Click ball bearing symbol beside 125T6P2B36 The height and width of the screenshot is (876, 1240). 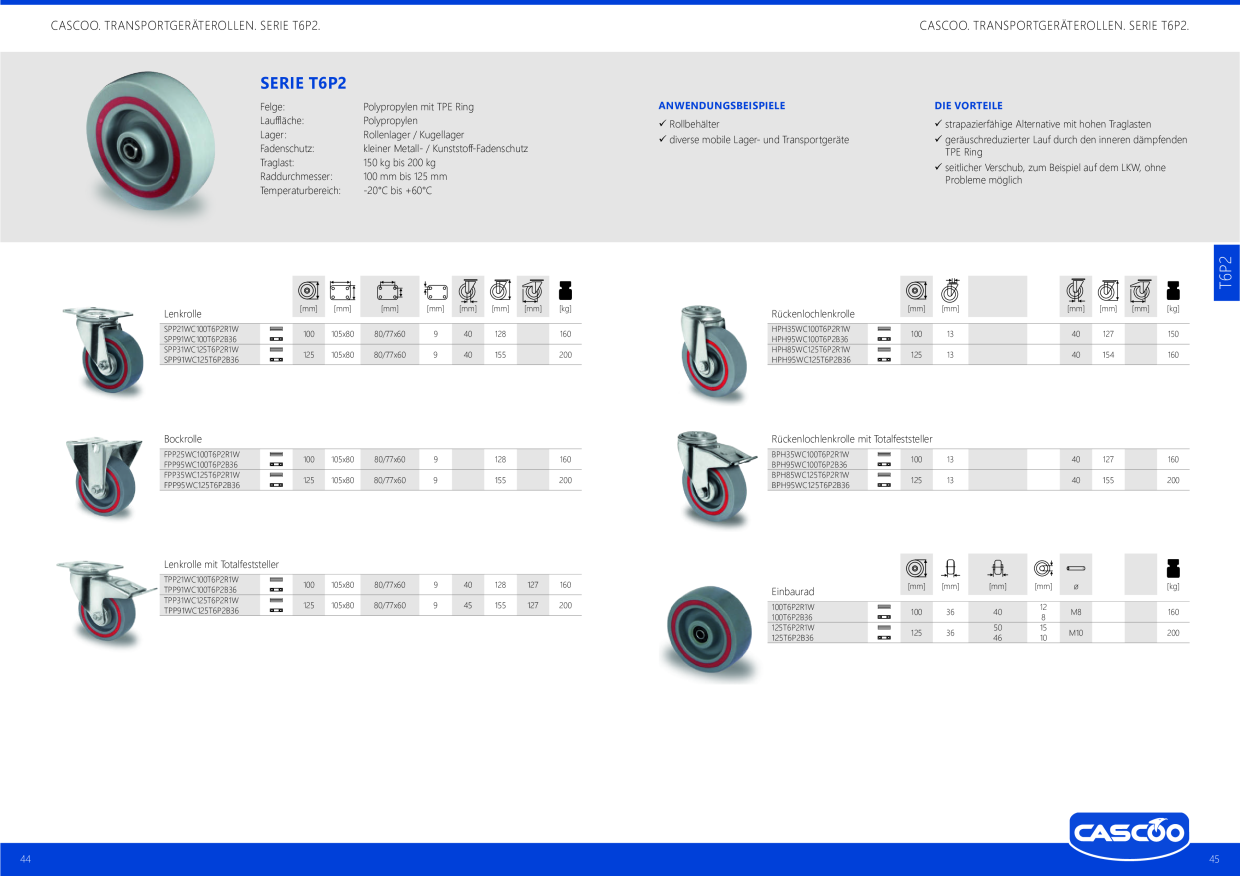click(x=884, y=637)
